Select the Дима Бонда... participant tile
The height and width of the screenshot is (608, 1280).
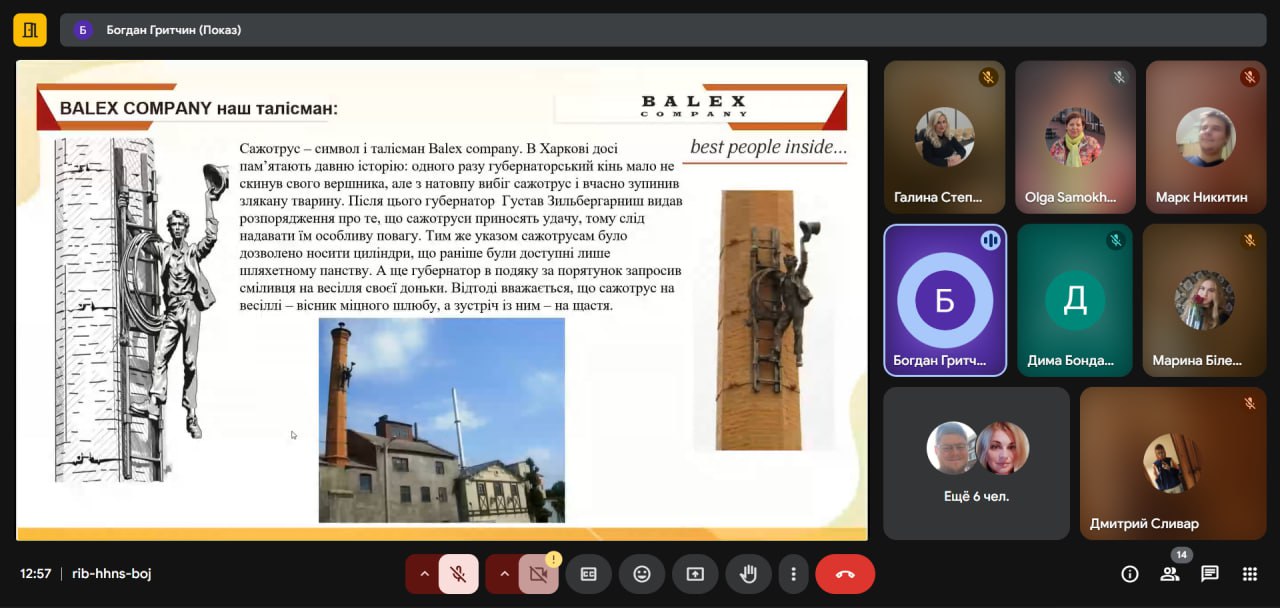pyautogui.click(x=1075, y=300)
